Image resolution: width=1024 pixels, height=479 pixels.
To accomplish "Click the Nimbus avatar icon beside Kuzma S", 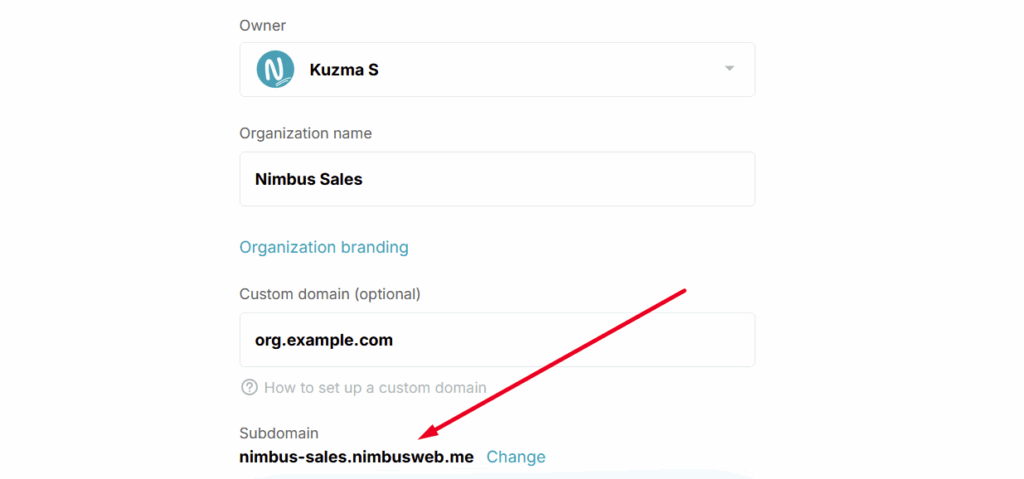I will point(276,69).
